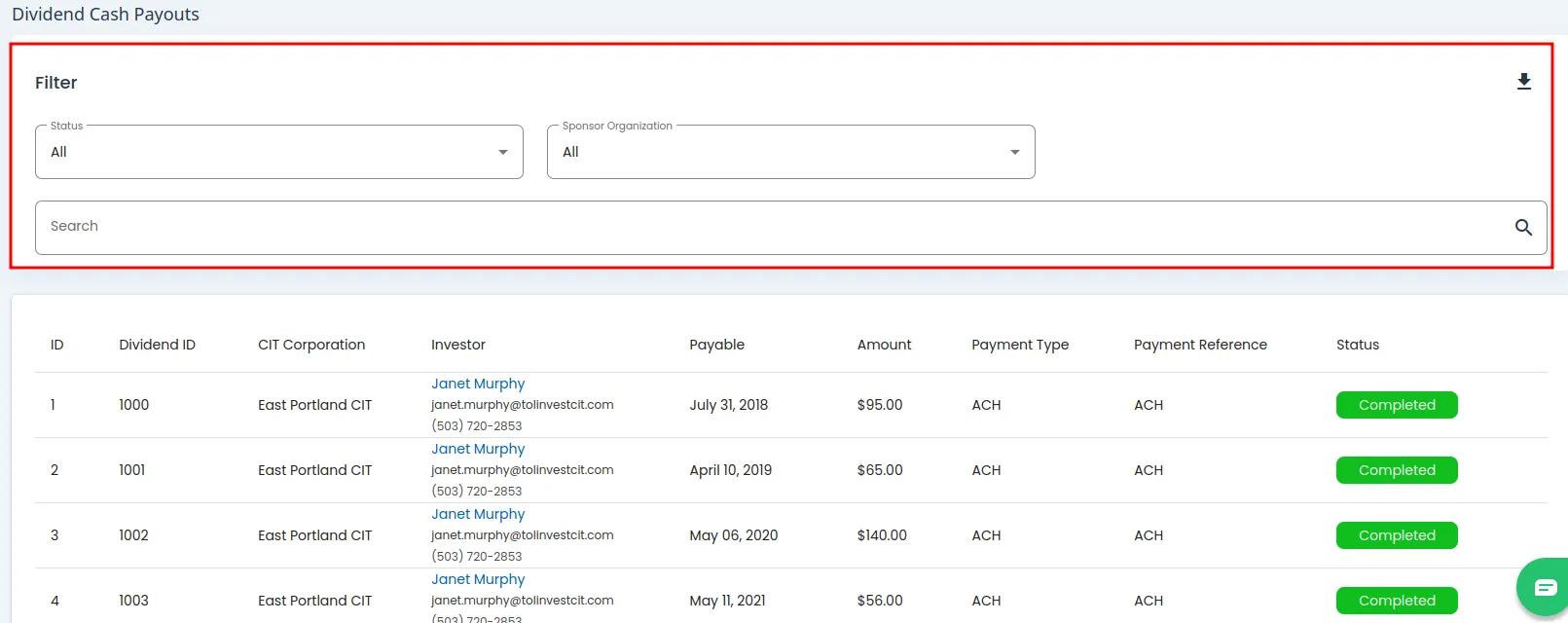The width and height of the screenshot is (1568, 623).
Task: Sort by the Dividend ID column header
Action: [157, 345]
